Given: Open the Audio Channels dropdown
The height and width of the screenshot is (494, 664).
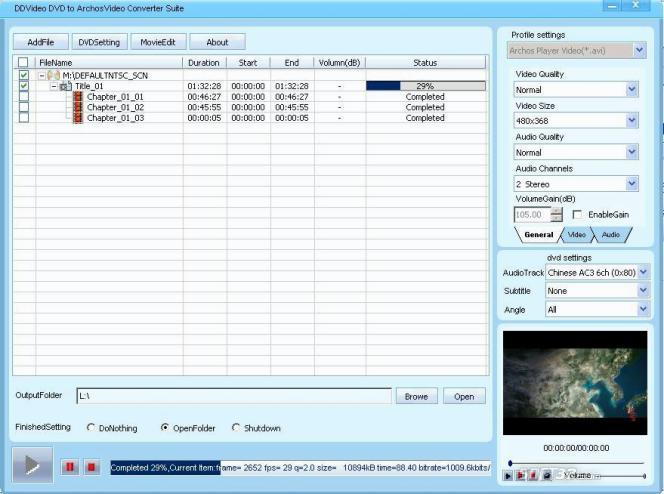Looking at the screenshot, I should pos(632,184).
